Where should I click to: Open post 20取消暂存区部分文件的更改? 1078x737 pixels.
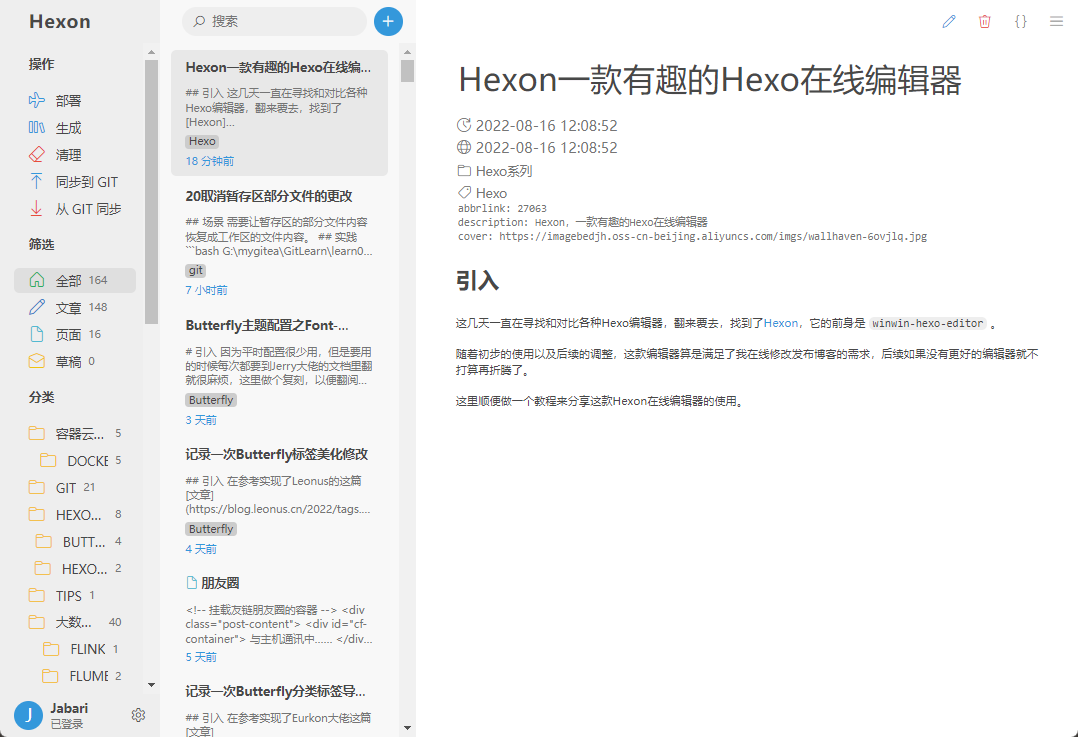click(x=279, y=242)
